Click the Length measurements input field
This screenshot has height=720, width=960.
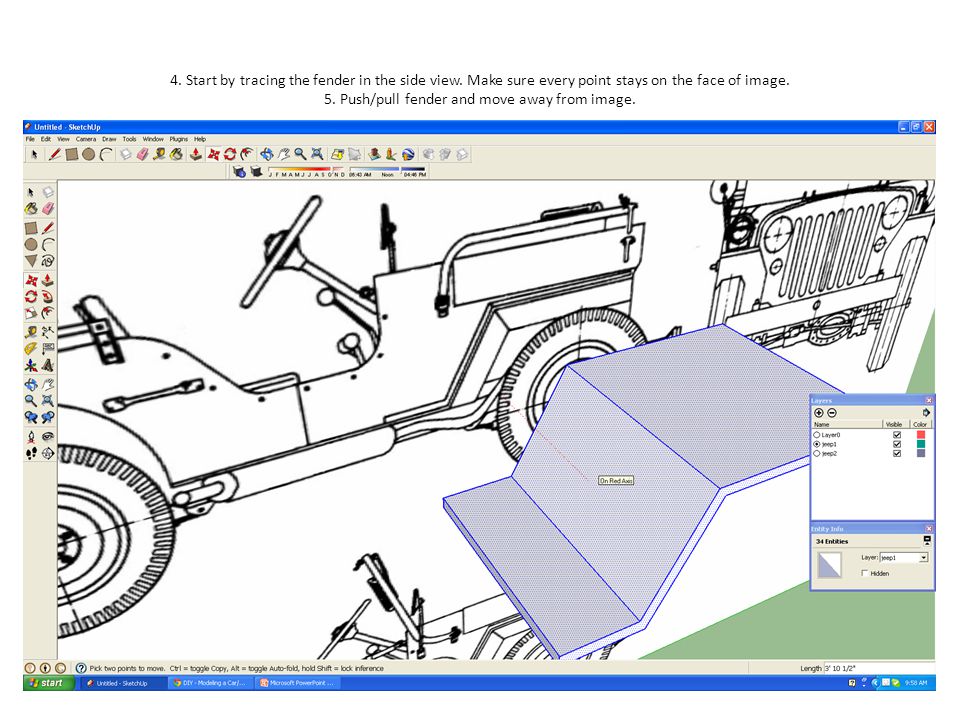click(x=878, y=668)
